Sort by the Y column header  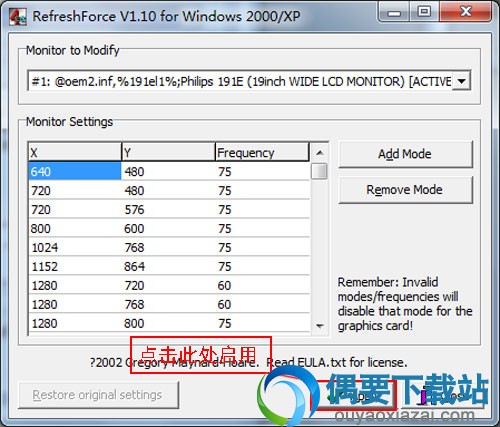tap(169, 152)
